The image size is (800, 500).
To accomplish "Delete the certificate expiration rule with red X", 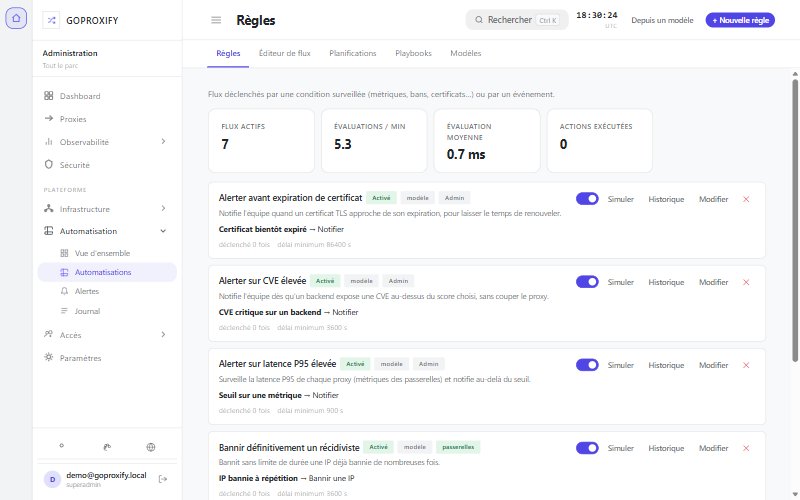I will click(x=746, y=199).
